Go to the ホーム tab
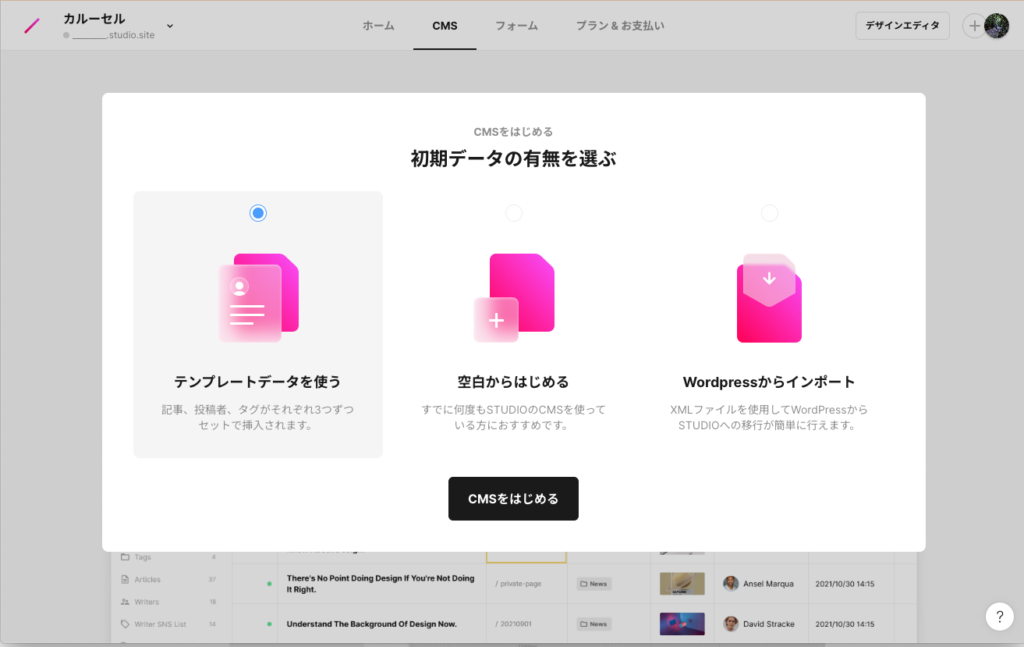 point(378,25)
